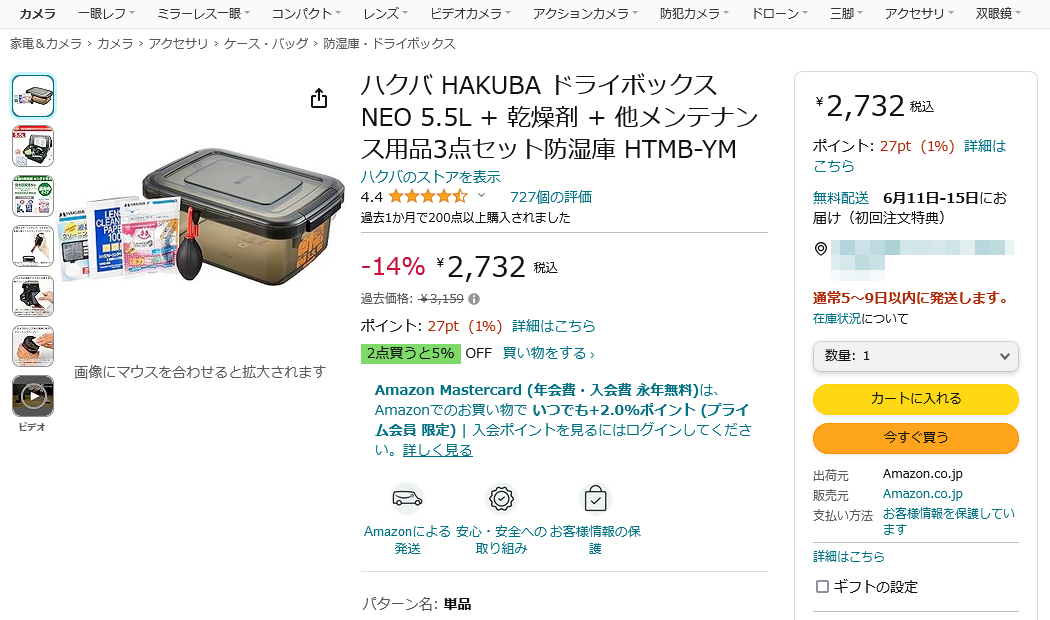Click the customer information protection bag icon
The width and height of the screenshot is (1050, 620).
pos(595,498)
